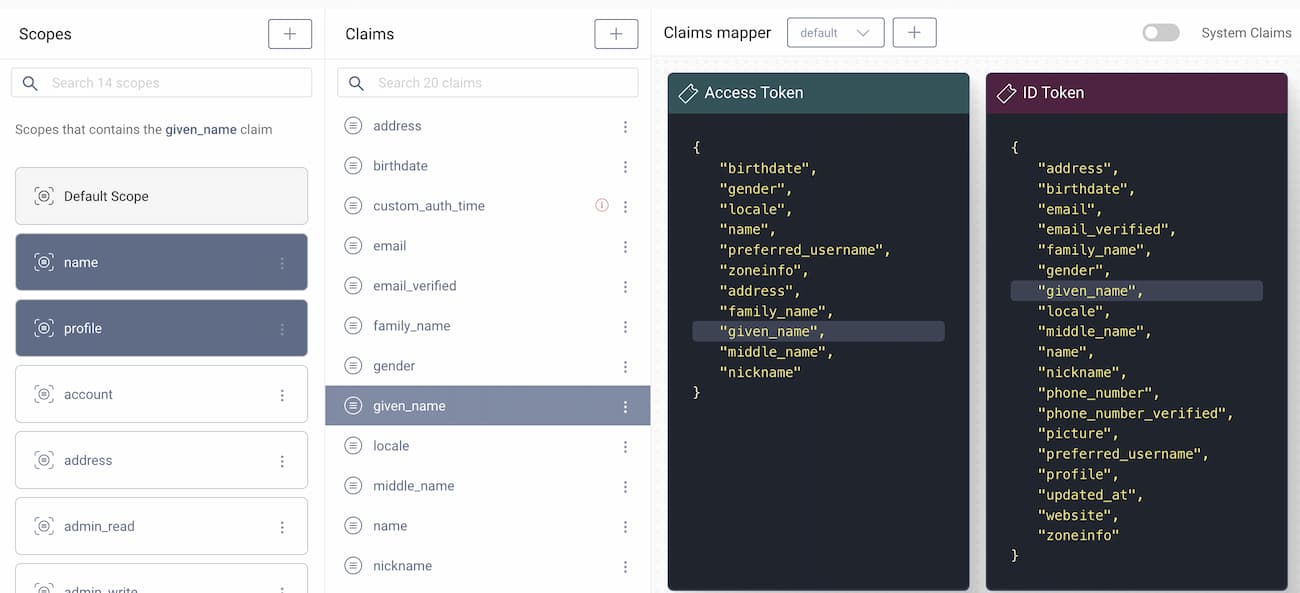Click the tag icon on ID Token card

(1006, 93)
